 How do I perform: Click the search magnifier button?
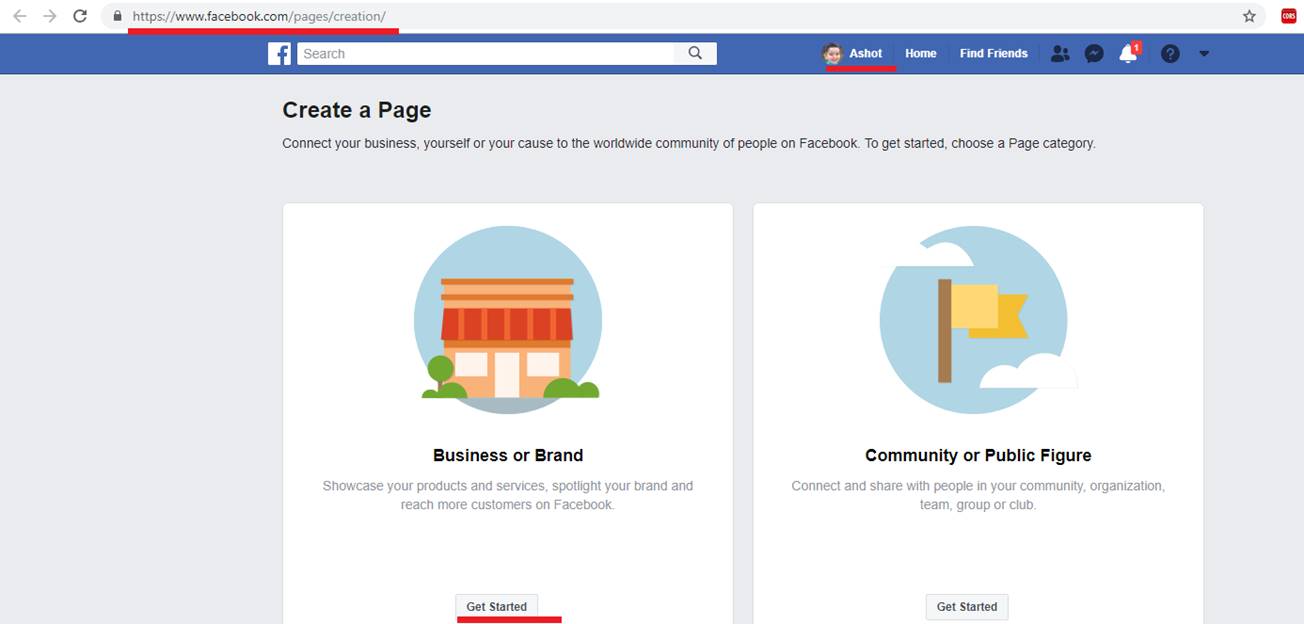[x=695, y=54]
